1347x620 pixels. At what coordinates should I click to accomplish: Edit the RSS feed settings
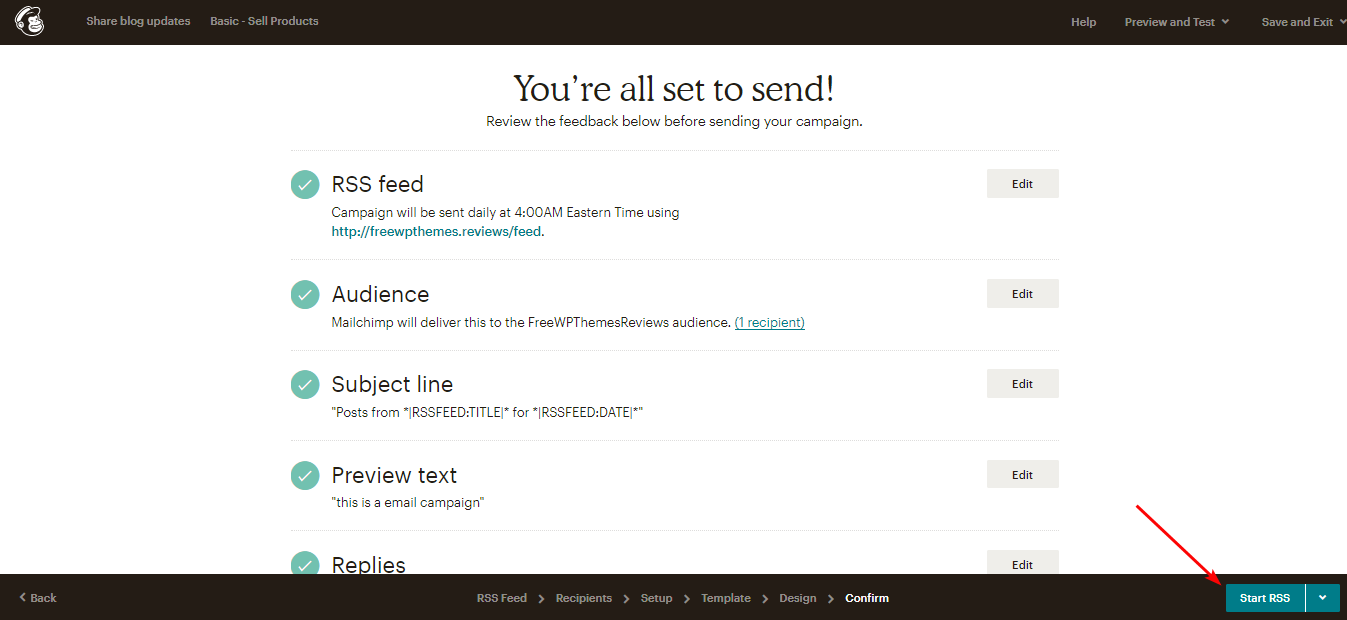[x=1022, y=184]
